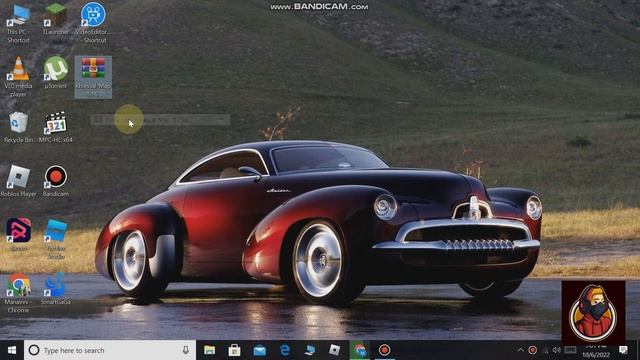Open the computer monitor taskbar icon
Screen dimensions: 640x360
310,350
